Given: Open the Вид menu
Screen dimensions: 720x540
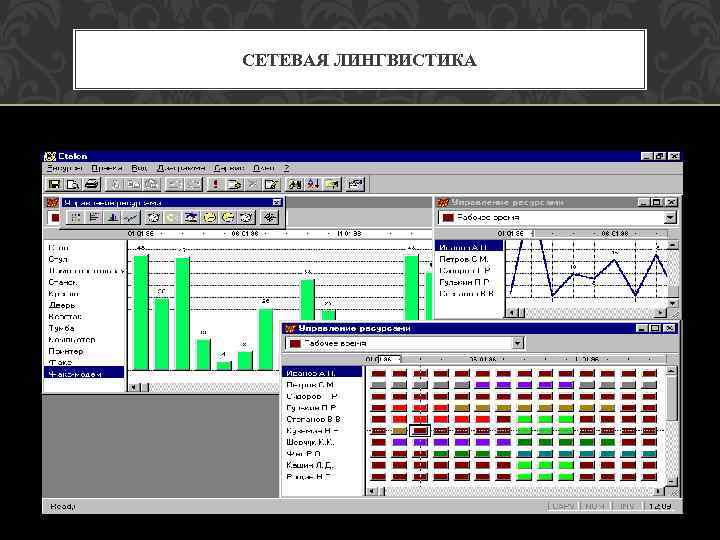Looking at the screenshot, I should coord(139,169).
